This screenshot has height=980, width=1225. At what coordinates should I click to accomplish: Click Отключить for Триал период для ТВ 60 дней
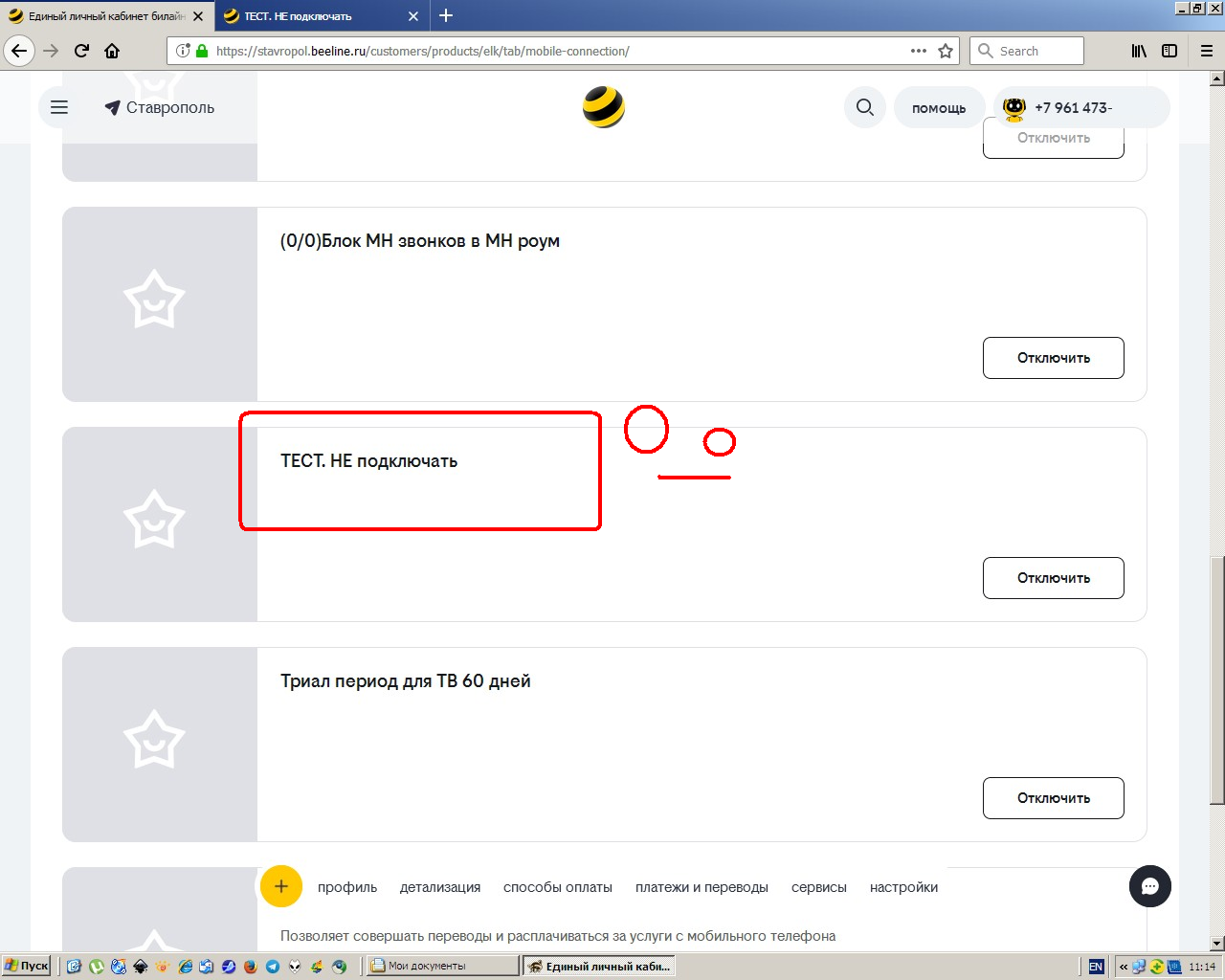pyautogui.click(x=1054, y=798)
